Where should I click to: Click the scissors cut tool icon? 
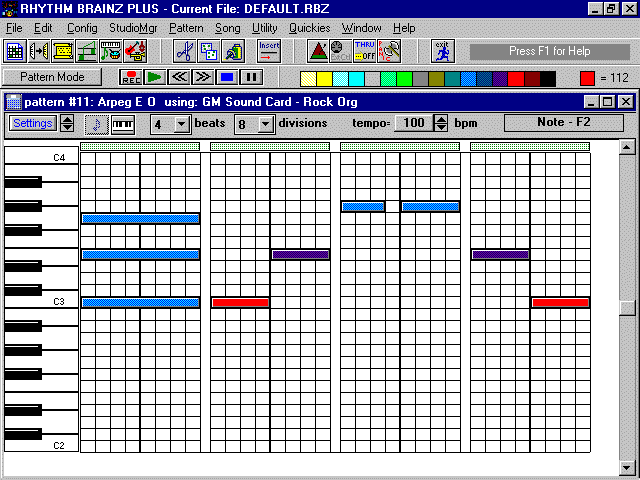point(183,50)
